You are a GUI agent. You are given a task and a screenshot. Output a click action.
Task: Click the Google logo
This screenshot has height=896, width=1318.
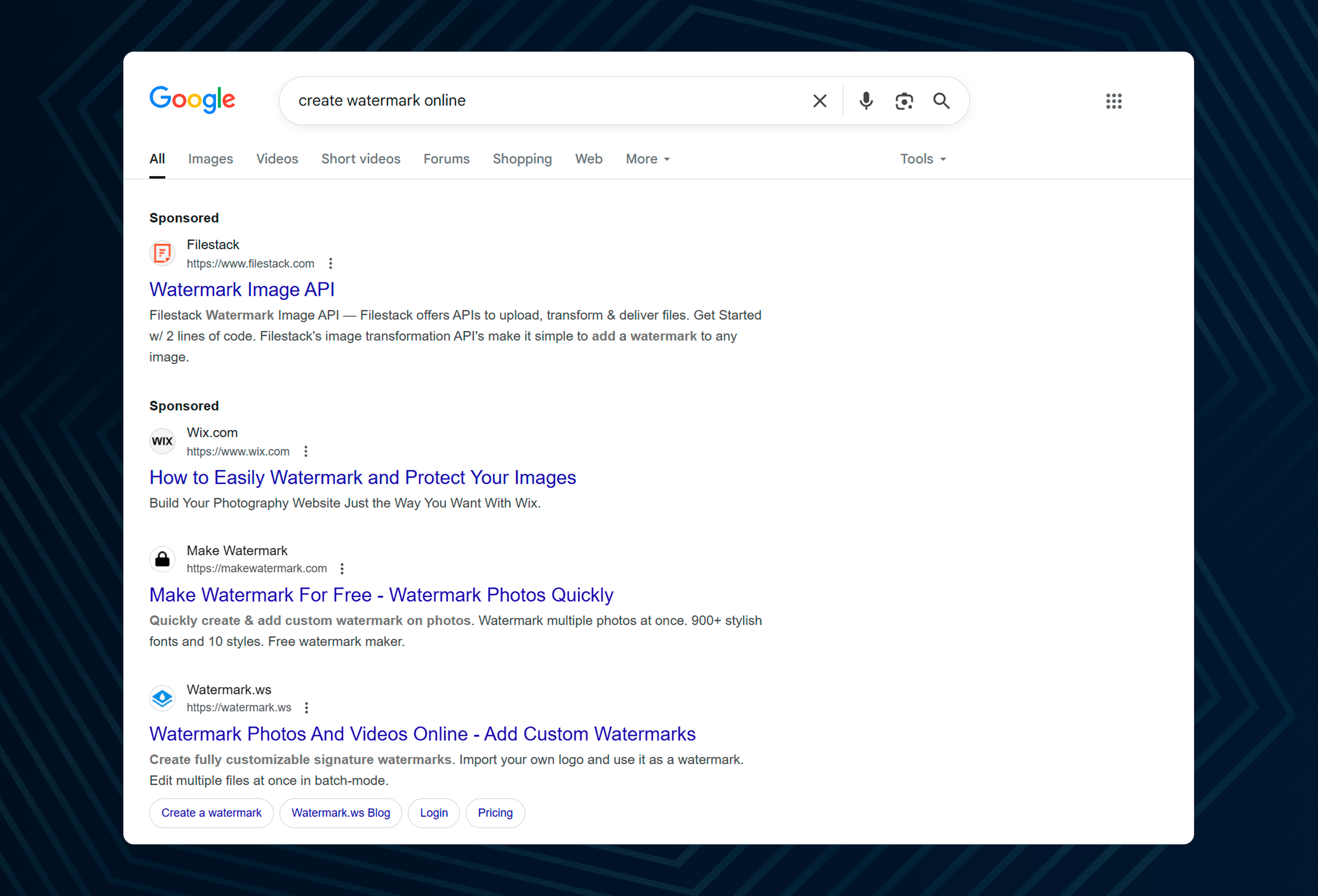click(192, 100)
